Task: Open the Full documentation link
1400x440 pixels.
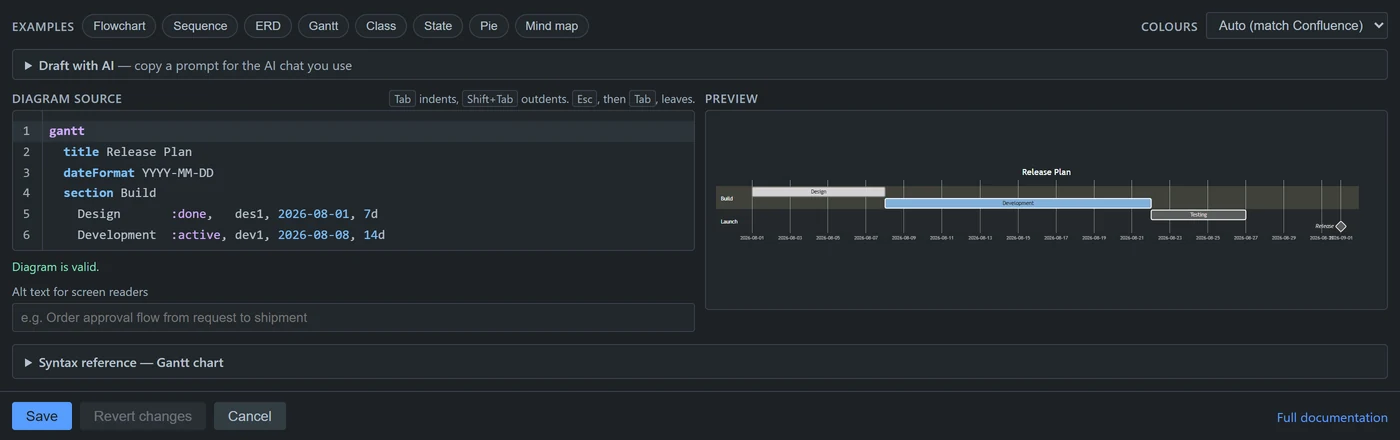Action: point(1332,418)
